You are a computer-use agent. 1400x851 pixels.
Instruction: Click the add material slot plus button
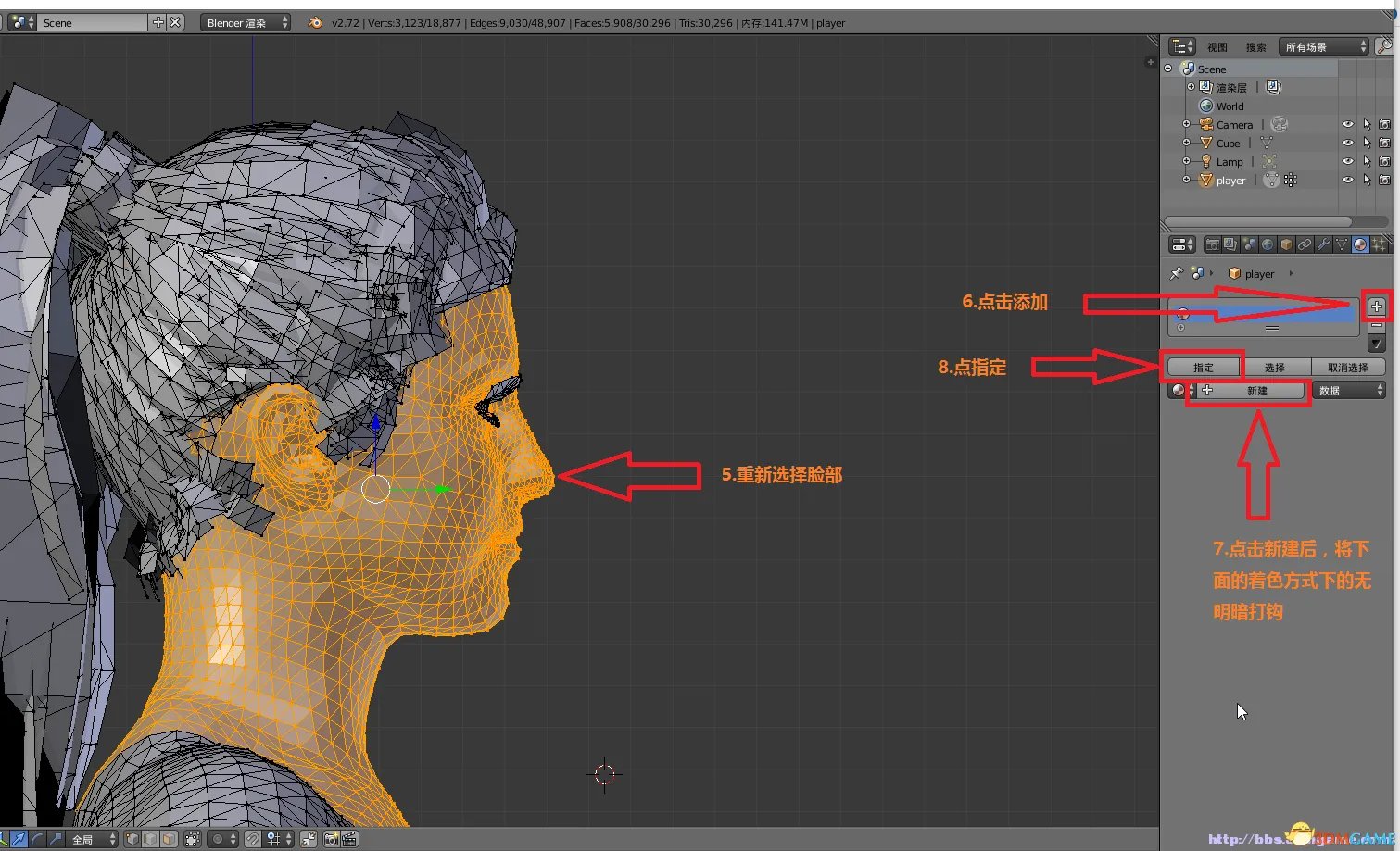point(1377,307)
